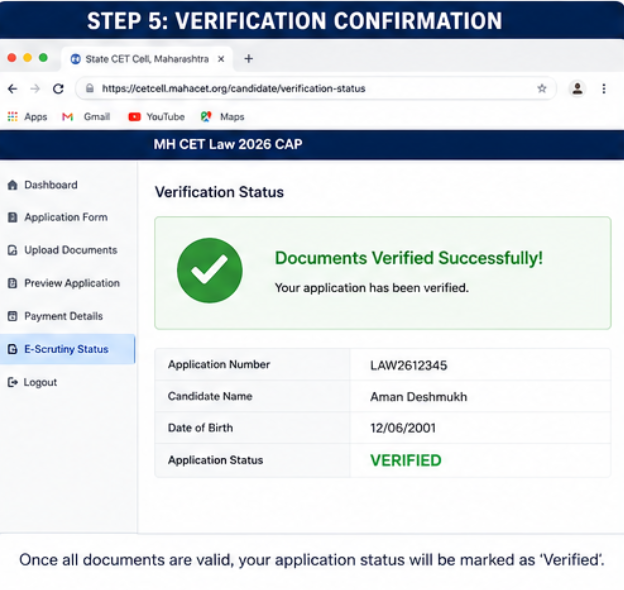
Task: Click the green checkmark circle
Action: point(210,271)
